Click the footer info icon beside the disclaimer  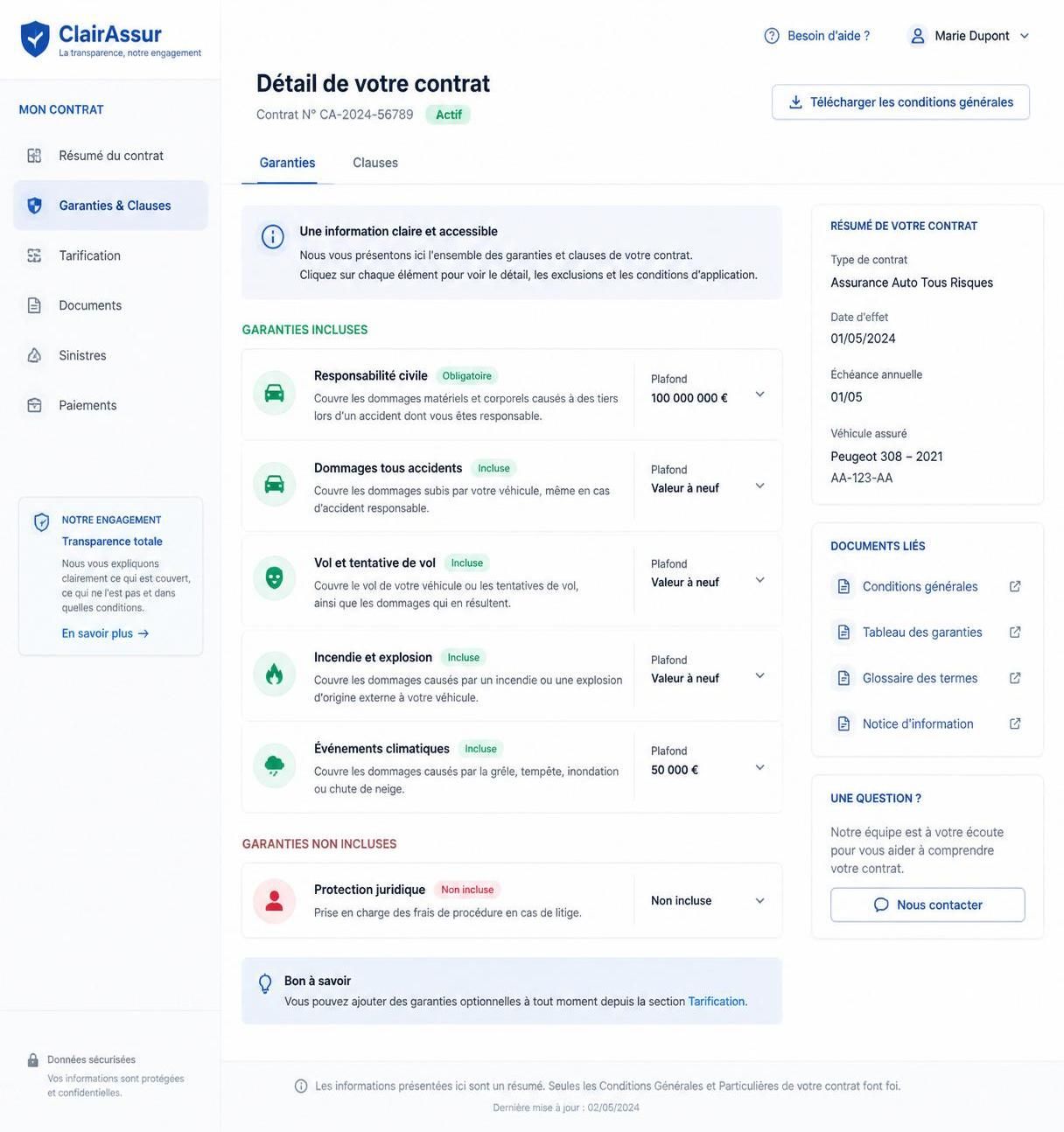301,1086
